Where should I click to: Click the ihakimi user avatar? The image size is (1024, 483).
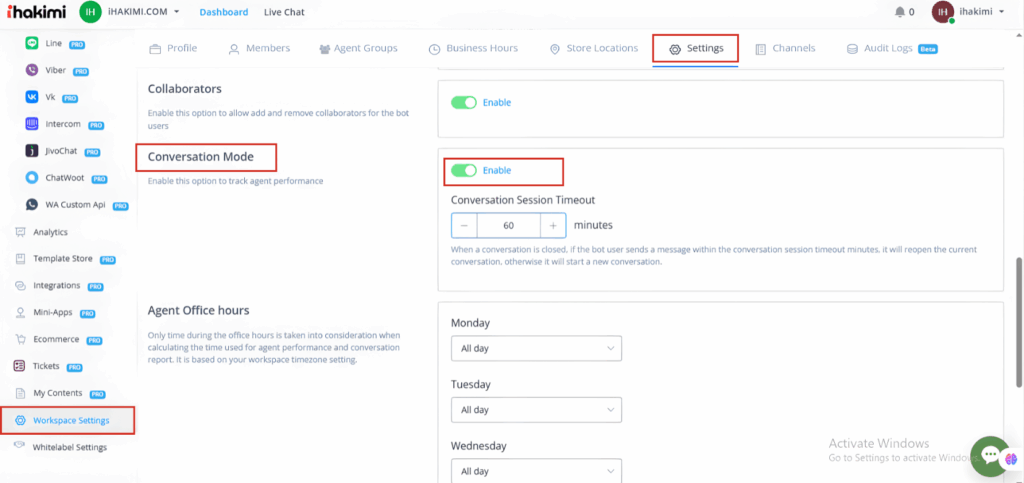942,12
